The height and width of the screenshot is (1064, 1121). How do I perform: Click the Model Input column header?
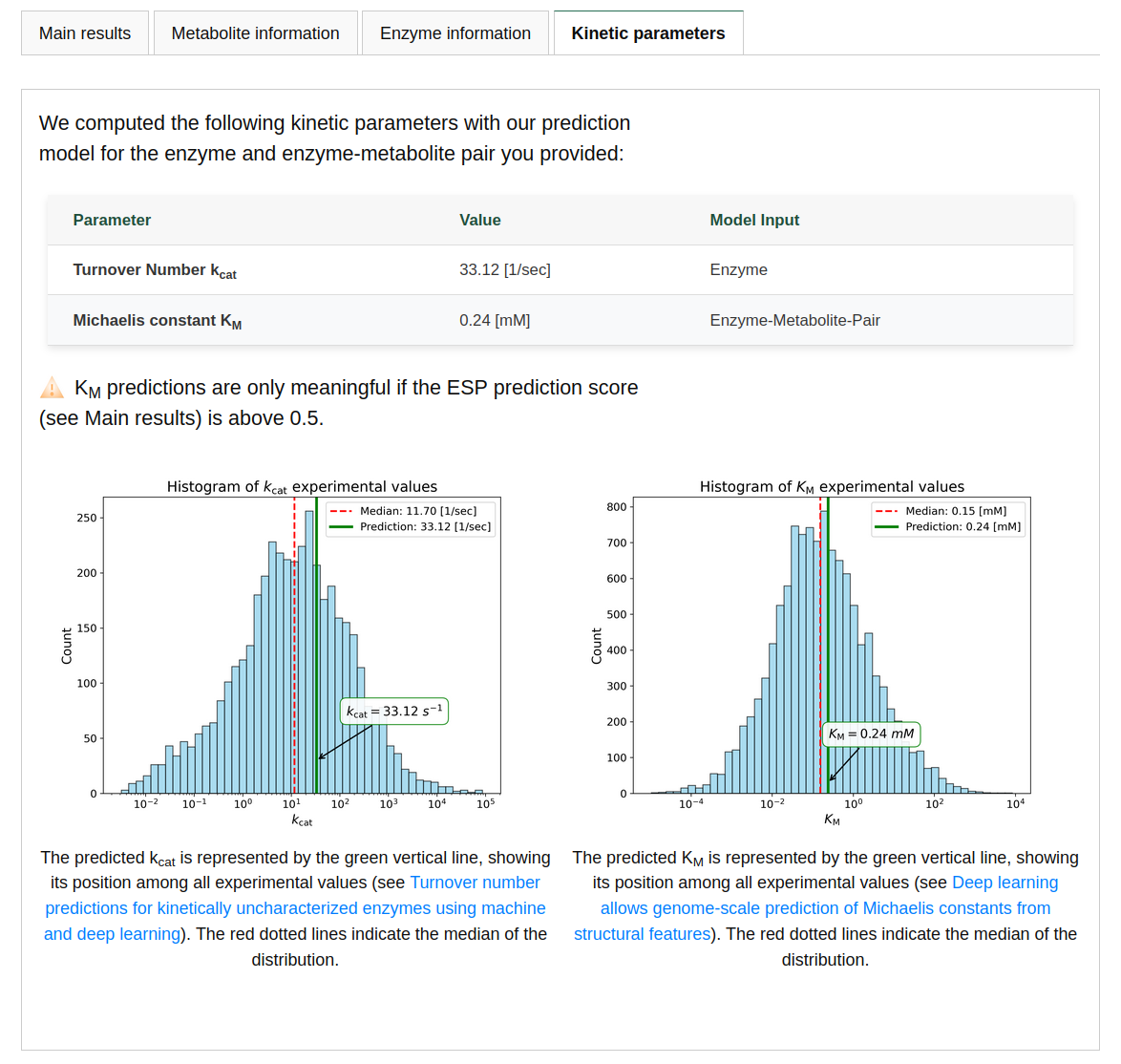(754, 220)
